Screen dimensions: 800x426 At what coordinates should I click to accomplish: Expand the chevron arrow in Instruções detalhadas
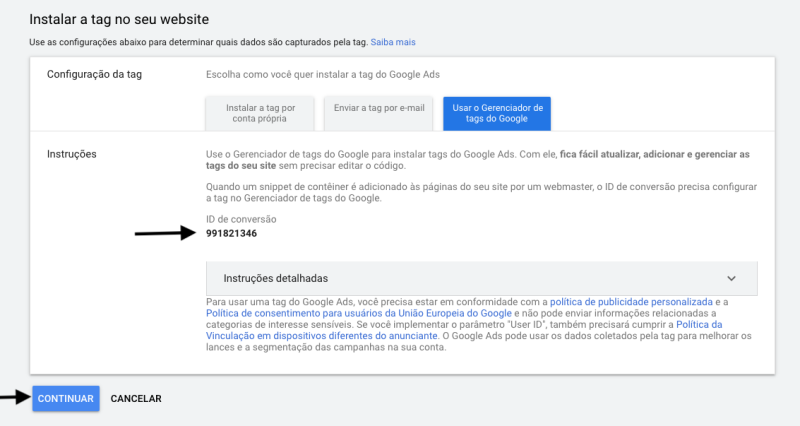731,278
